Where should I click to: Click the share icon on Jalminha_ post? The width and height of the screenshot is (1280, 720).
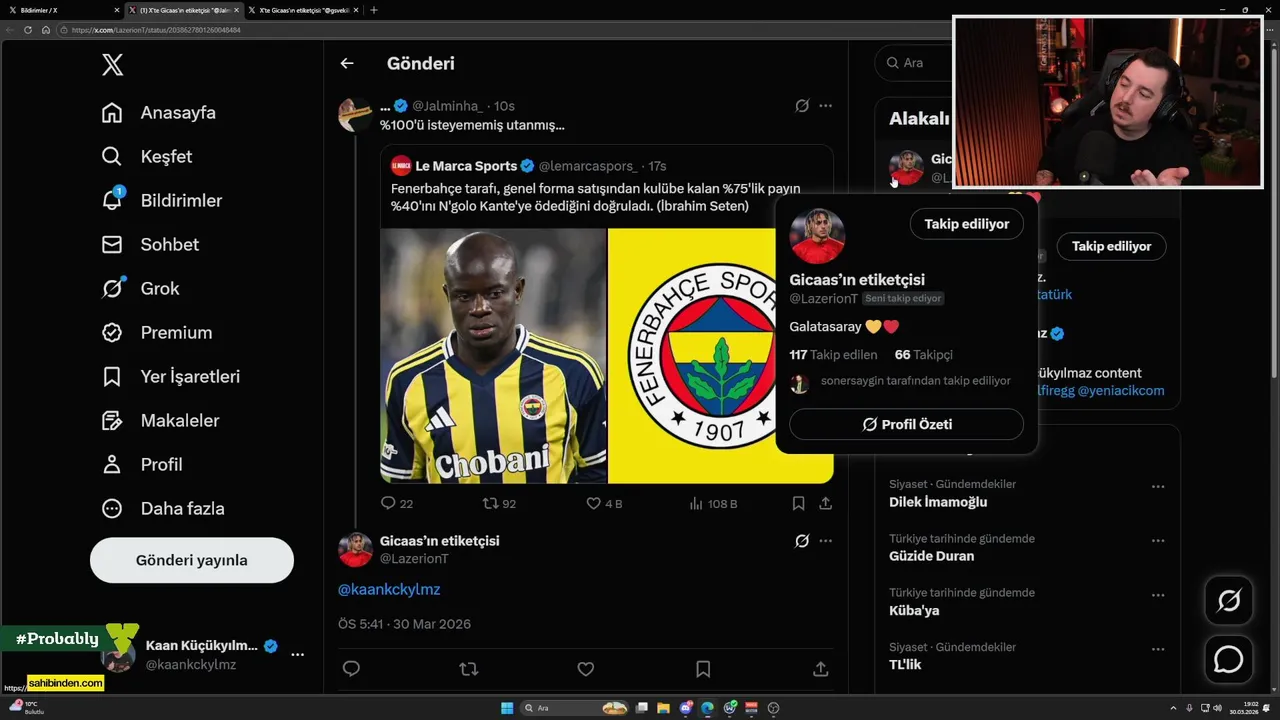tap(826, 504)
